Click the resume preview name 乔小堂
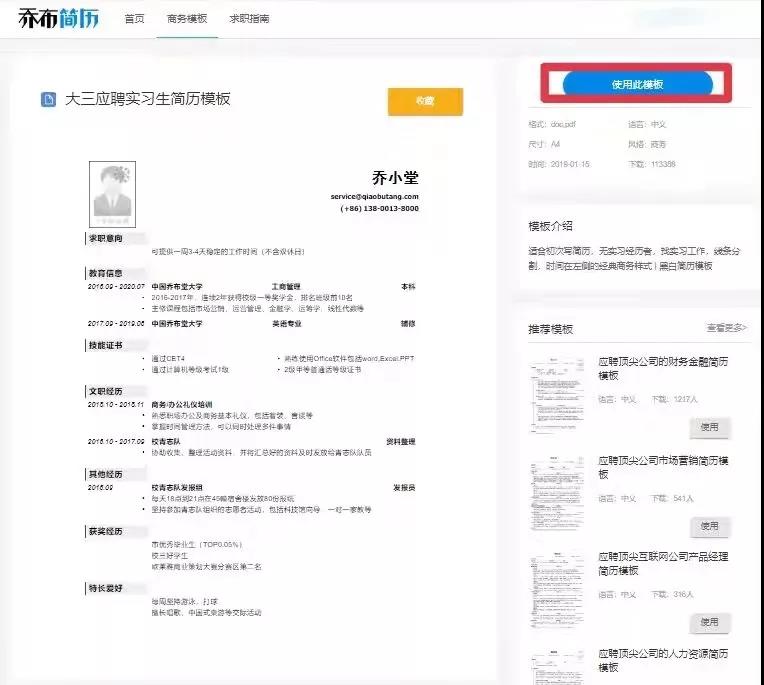The height and width of the screenshot is (685, 764). 394,178
